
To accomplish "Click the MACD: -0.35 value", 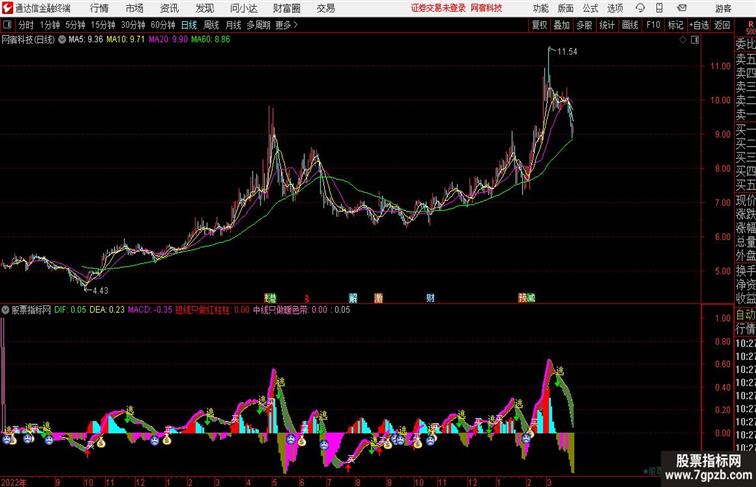I will (x=149, y=310).
